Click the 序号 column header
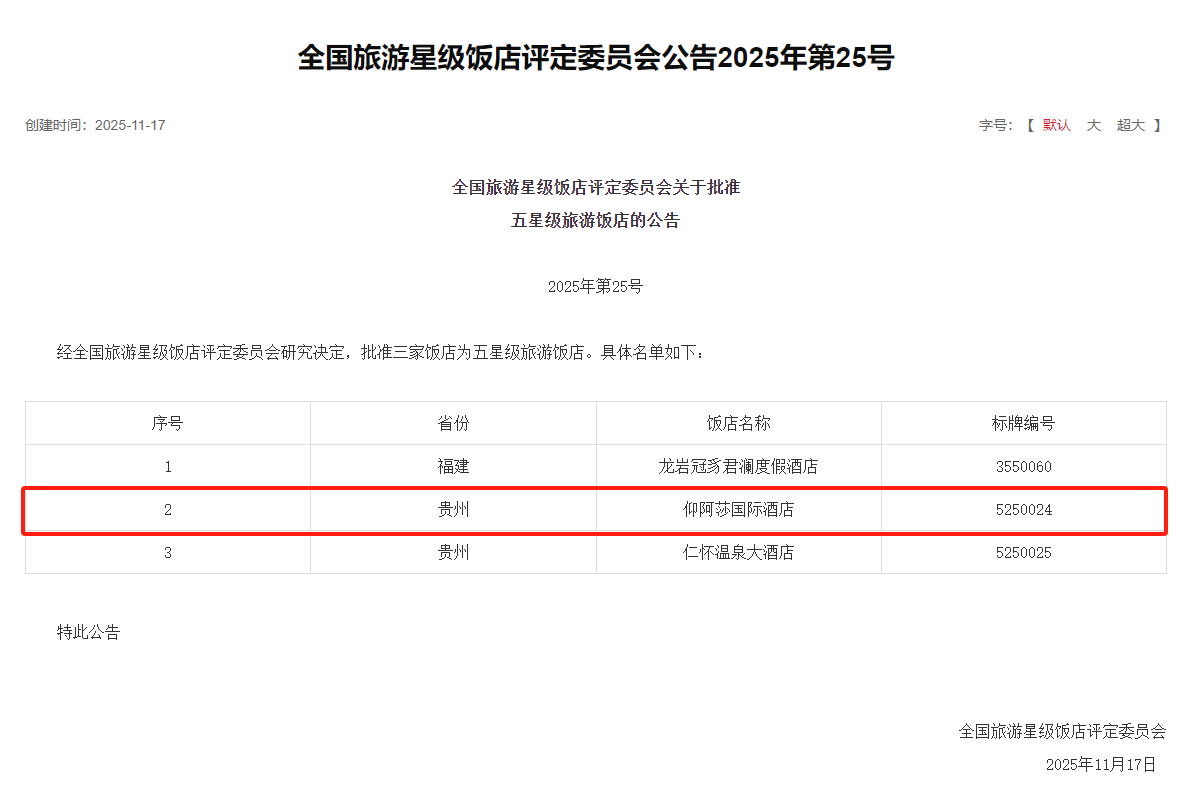The height and width of the screenshot is (805, 1190). [167, 423]
